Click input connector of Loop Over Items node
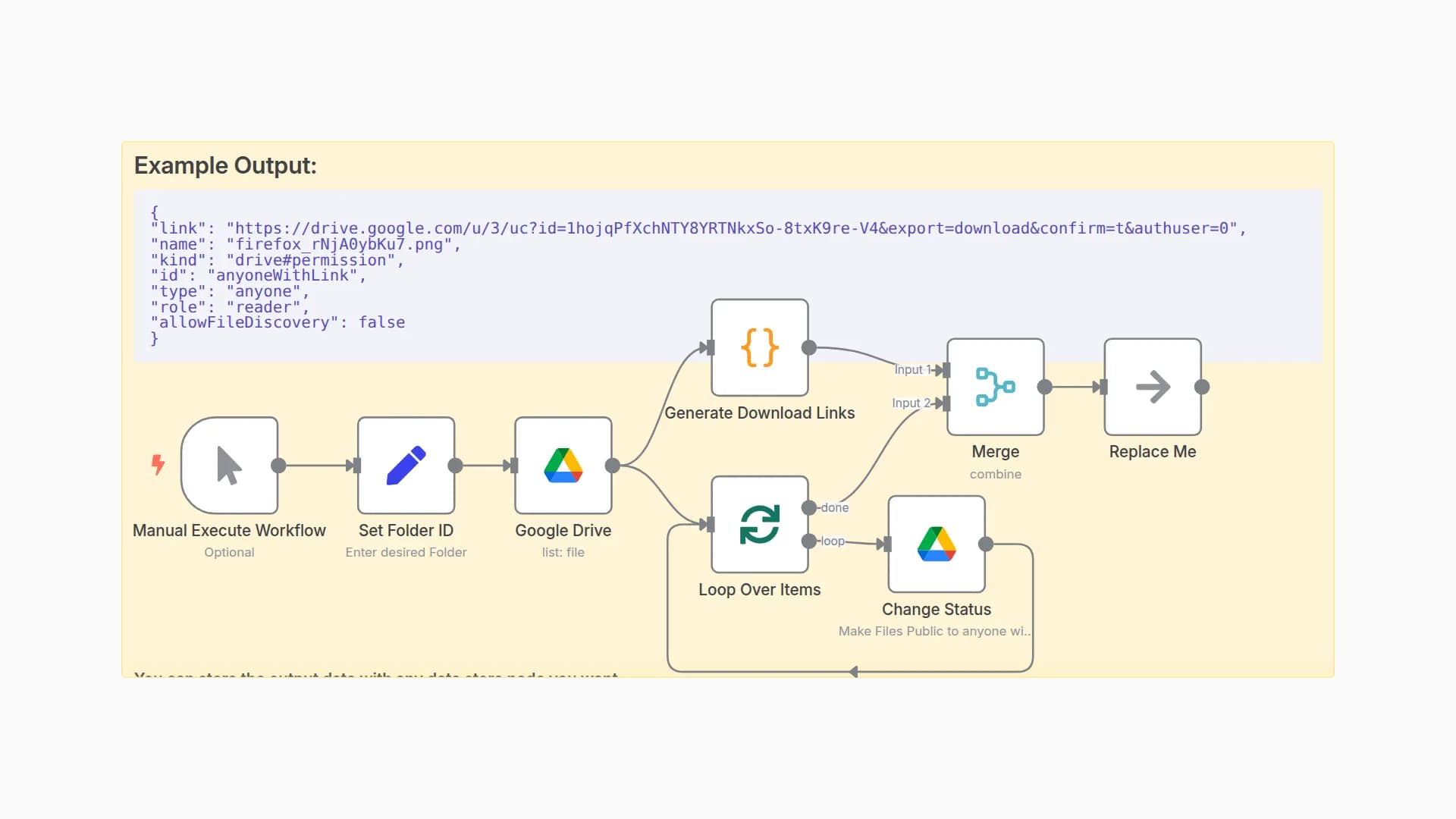 pos(711,524)
